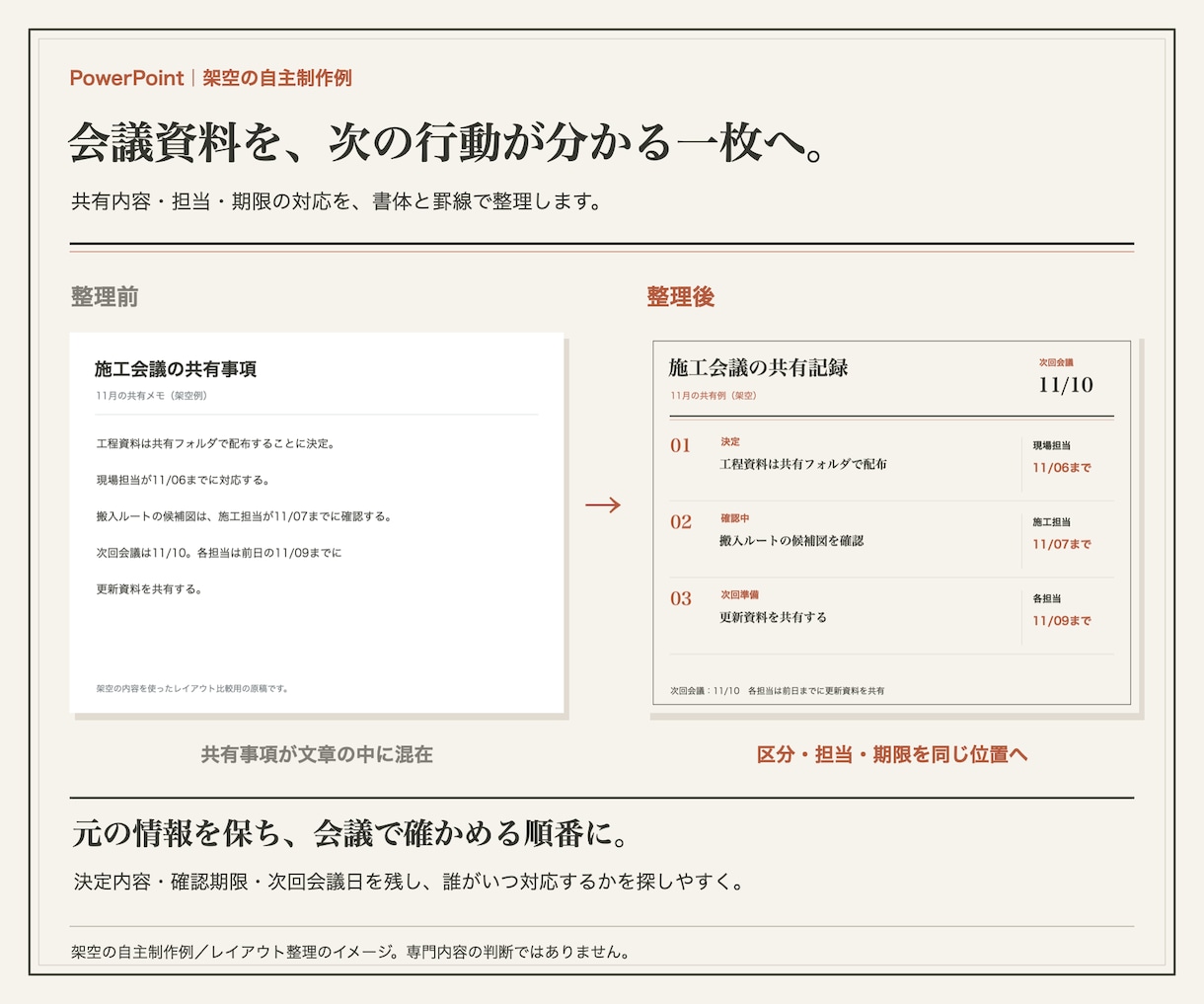Viewport: 1204px width, 1004px height.
Task: Click the row number "01"
Action: click(681, 445)
